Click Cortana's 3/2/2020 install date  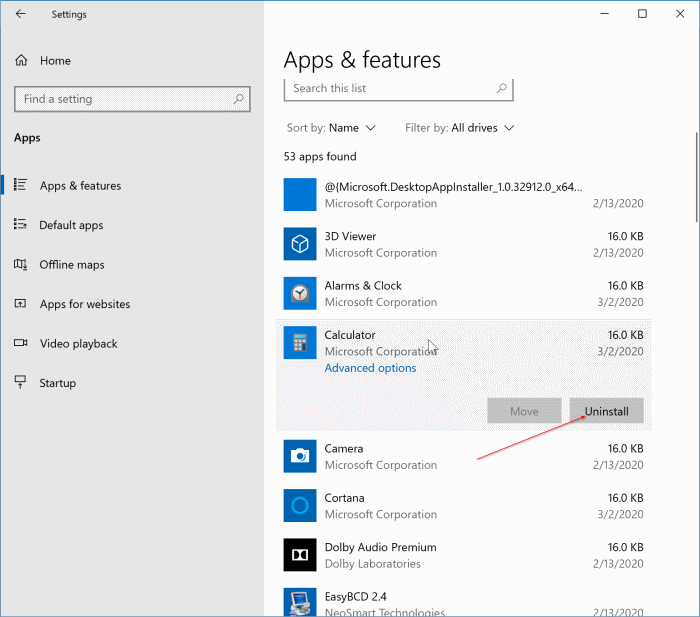coord(621,514)
